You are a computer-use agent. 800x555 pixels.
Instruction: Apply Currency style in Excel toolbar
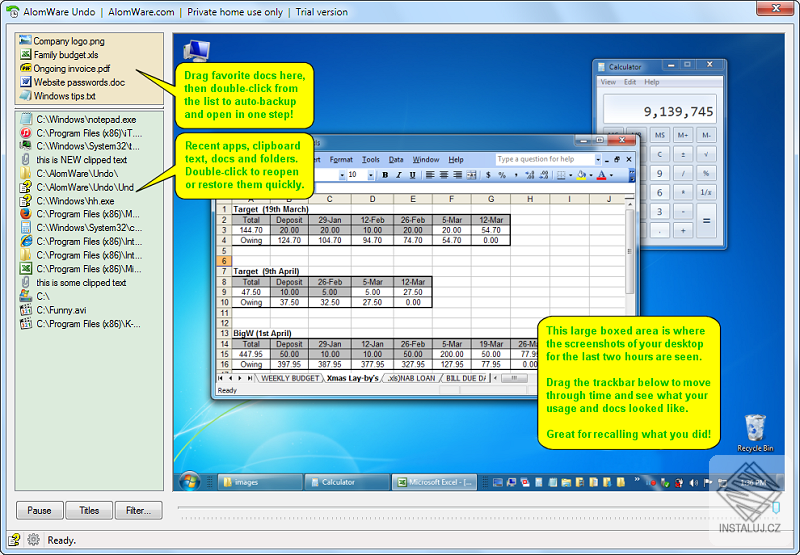pyautogui.click(x=488, y=175)
